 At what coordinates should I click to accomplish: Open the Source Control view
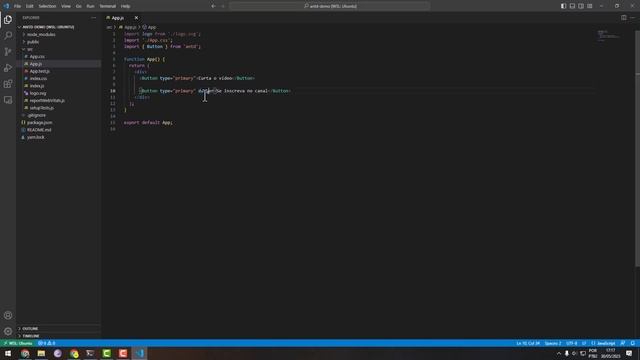tap(8, 51)
